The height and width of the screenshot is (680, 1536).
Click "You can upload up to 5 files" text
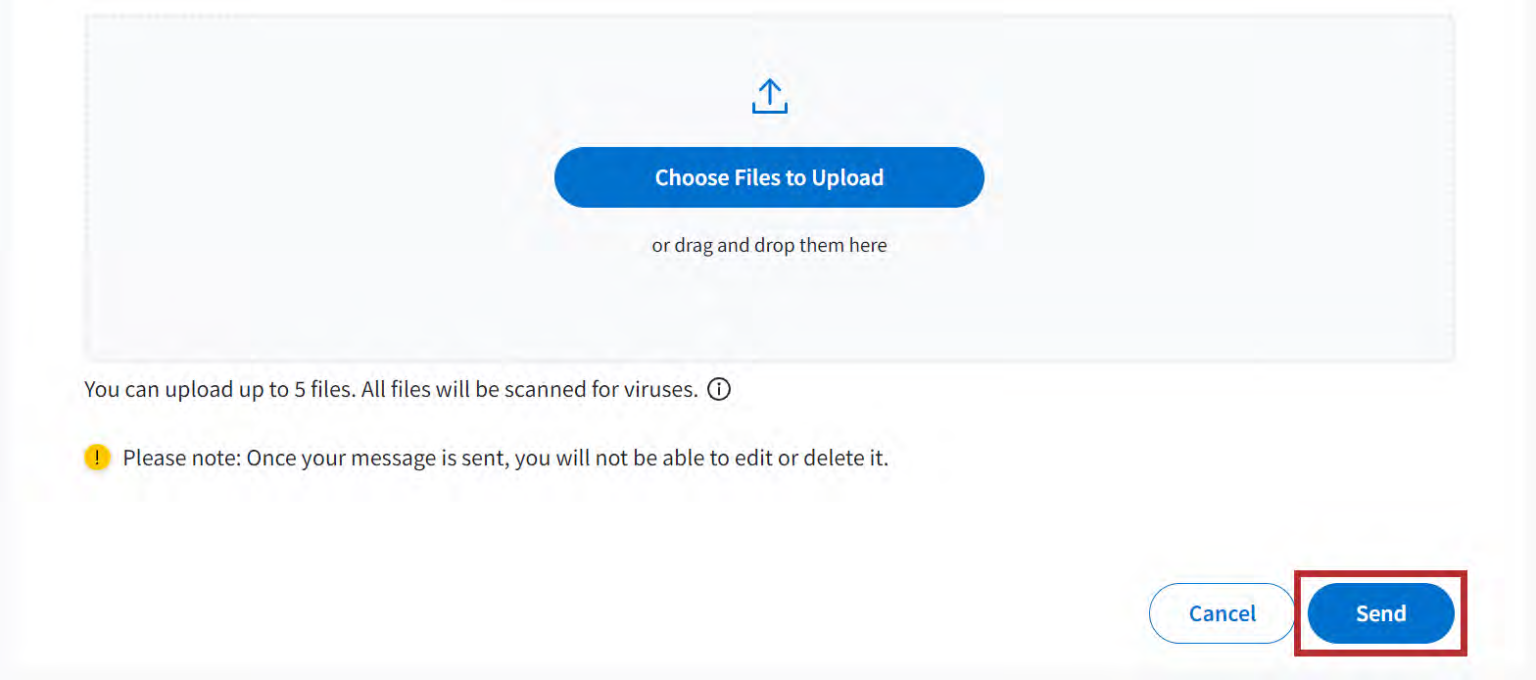[x=219, y=390]
